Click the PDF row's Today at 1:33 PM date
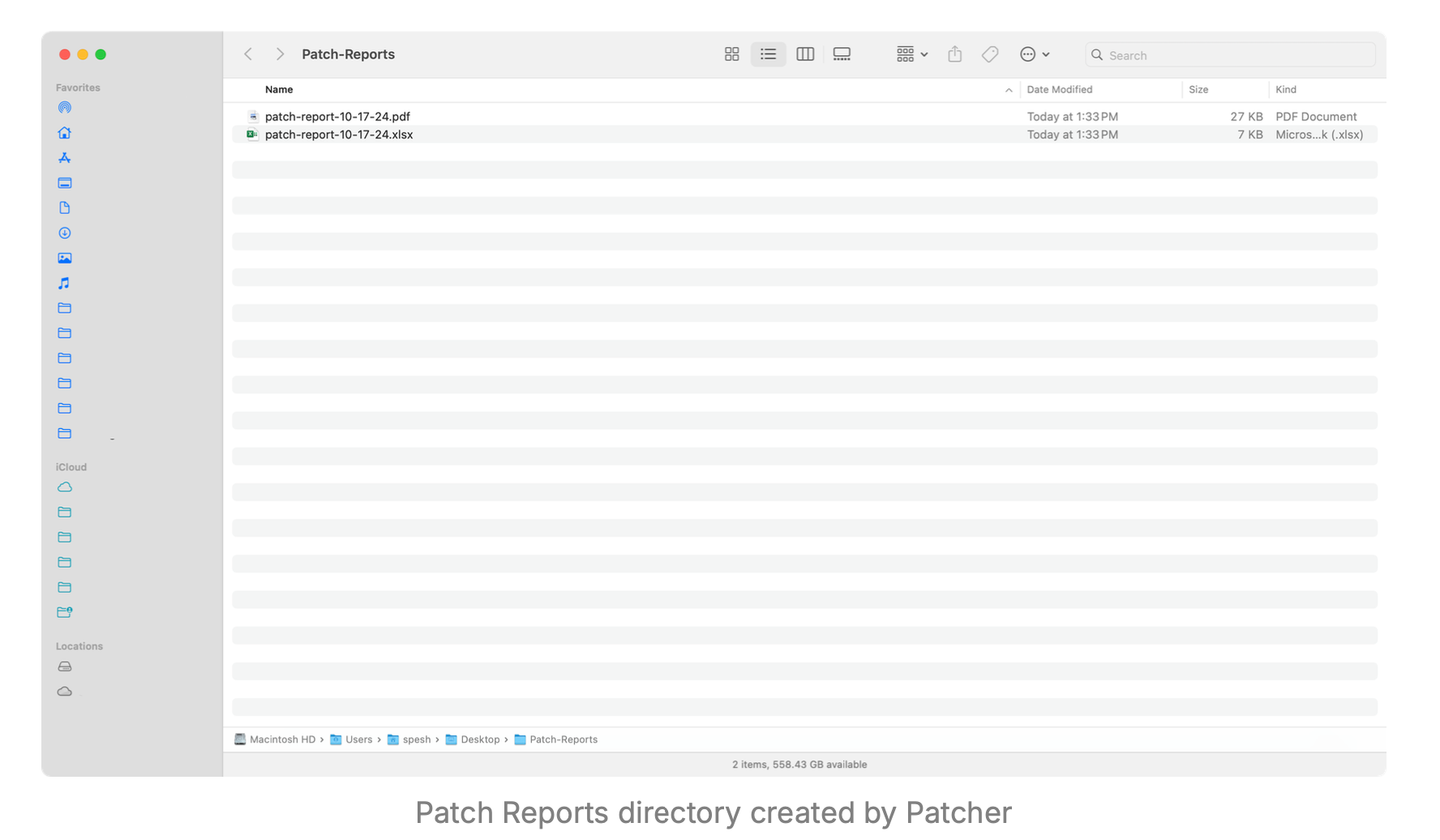 1073,117
